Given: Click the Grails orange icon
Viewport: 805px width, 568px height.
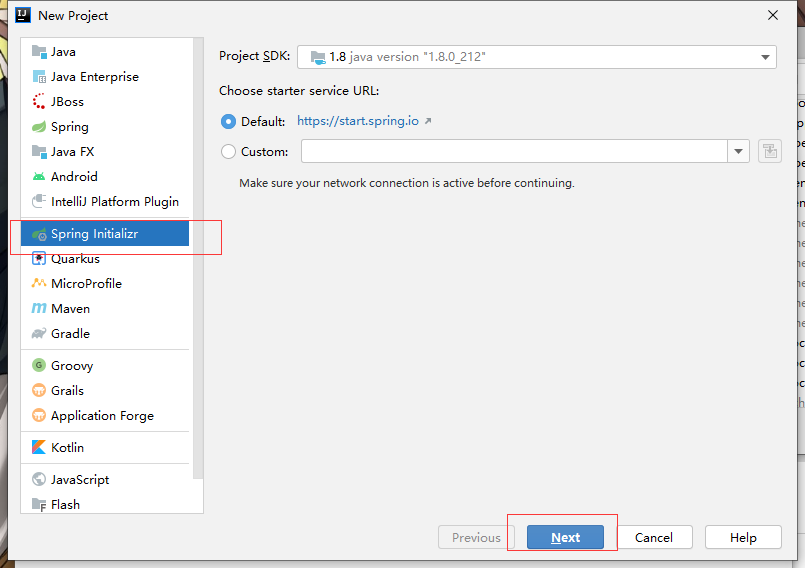Looking at the screenshot, I should pos(39,390).
